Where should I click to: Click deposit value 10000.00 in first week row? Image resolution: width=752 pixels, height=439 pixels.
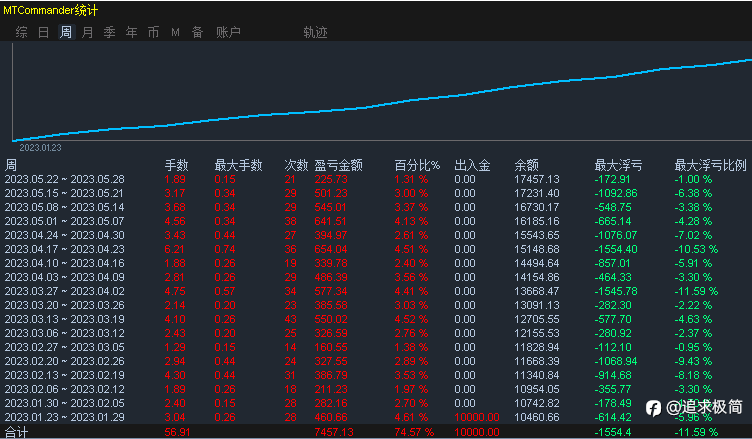pyautogui.click(x=477, y=417)
